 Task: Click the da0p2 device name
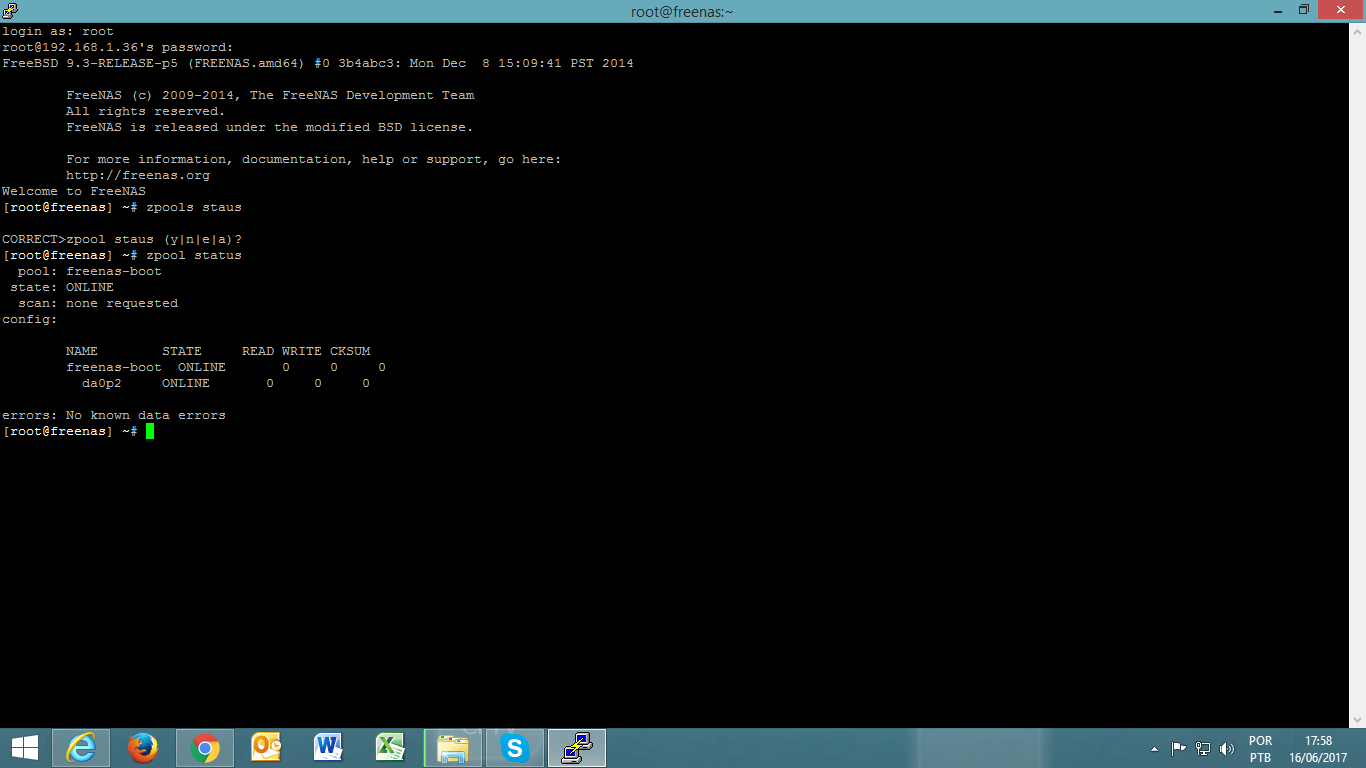click(102, 383)
